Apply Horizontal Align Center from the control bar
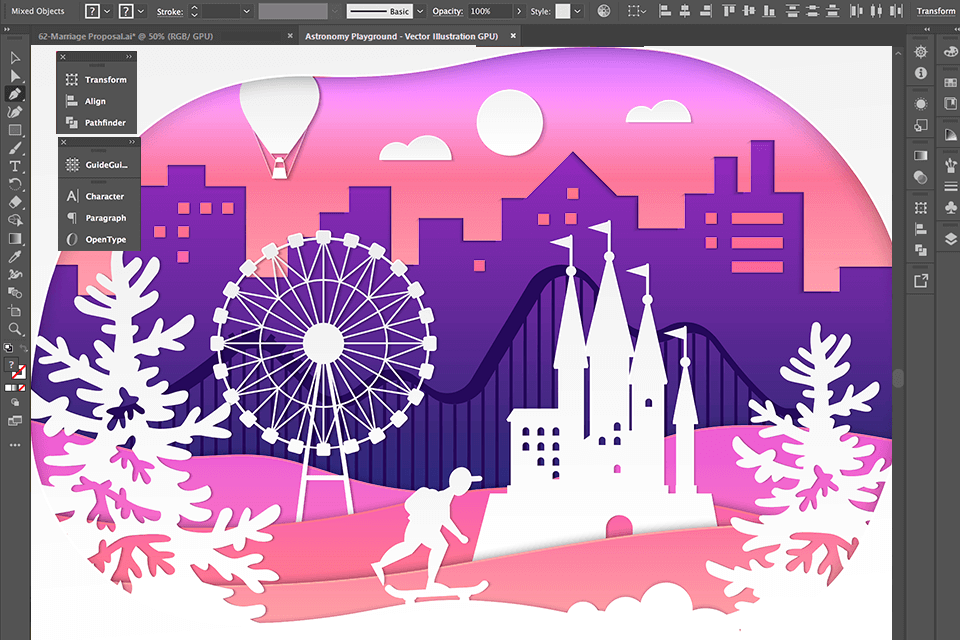The height and width of the screenshot is (640, 960). (686, 11)
